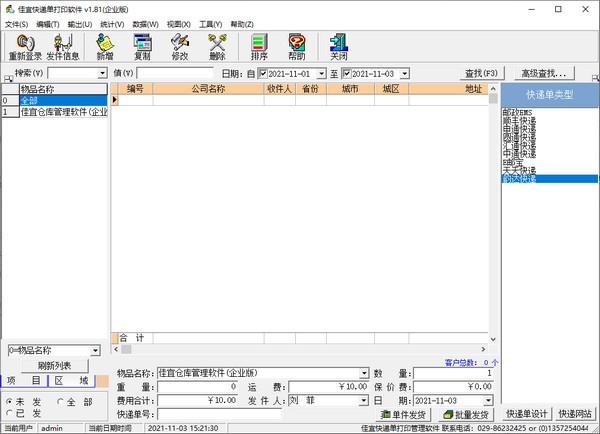Open 帮助 help from the toolbar
The image size is (600, 434).
tap(297, 47)
